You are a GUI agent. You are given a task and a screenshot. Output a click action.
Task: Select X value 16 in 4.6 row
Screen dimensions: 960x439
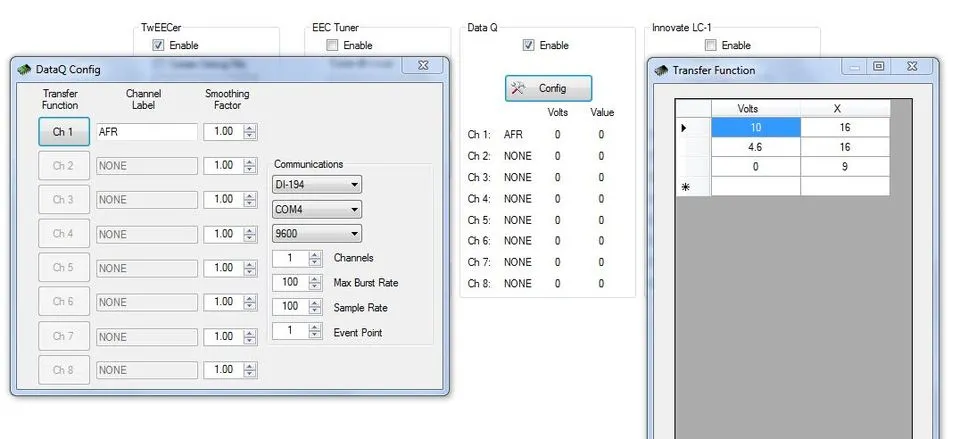[845, 148]
